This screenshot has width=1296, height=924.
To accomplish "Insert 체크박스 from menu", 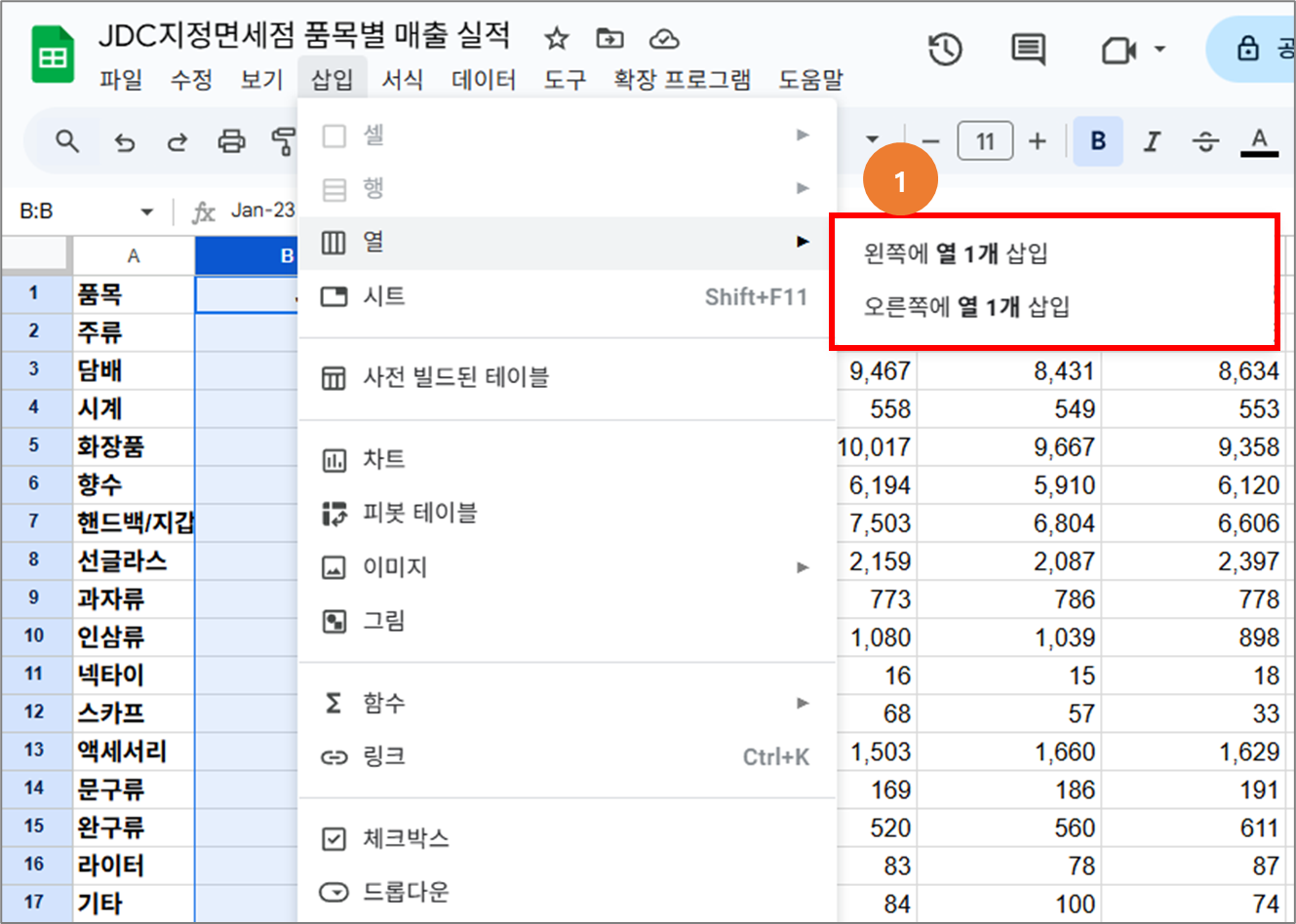I will tap(568, 838).
